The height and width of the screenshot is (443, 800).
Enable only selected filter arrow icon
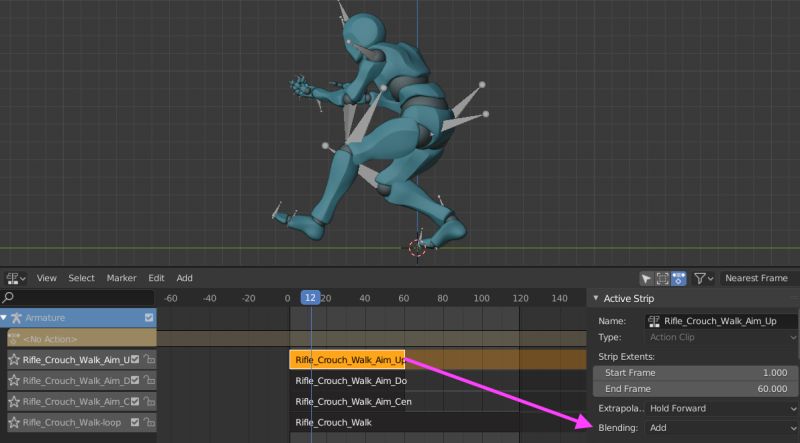tap(646, 279)
